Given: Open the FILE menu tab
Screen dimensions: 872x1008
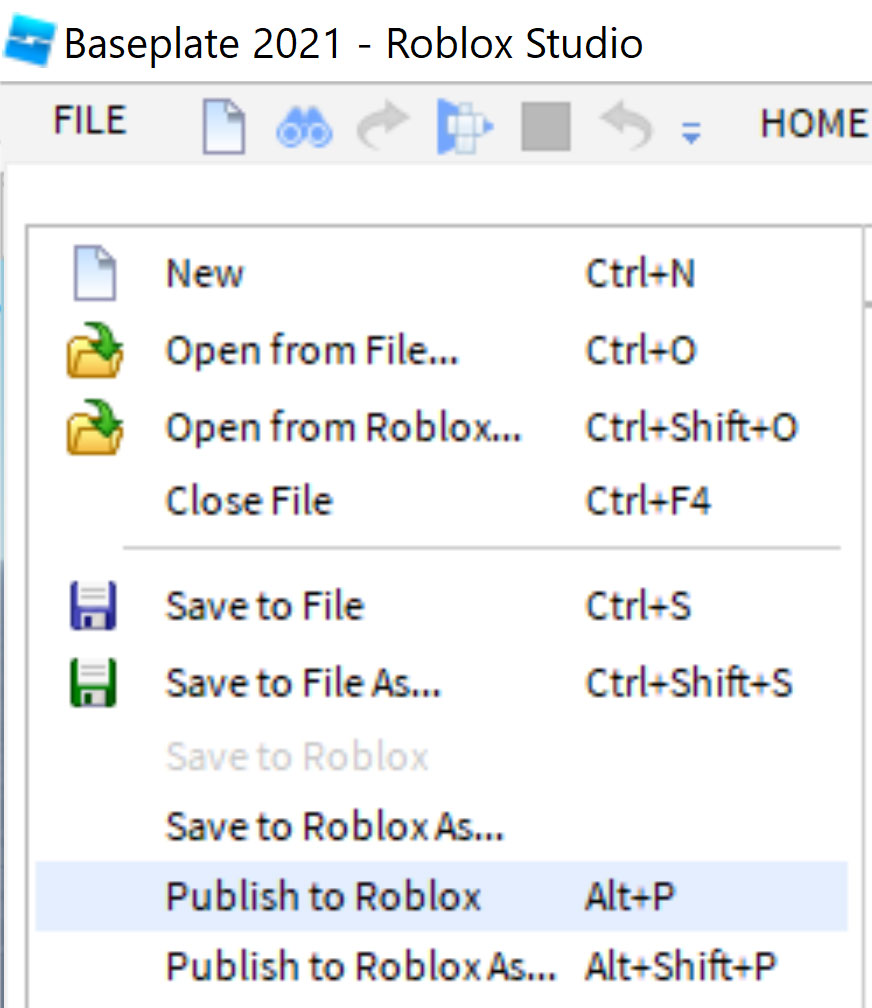Looking at the screenshot, I should click(89, 121).
